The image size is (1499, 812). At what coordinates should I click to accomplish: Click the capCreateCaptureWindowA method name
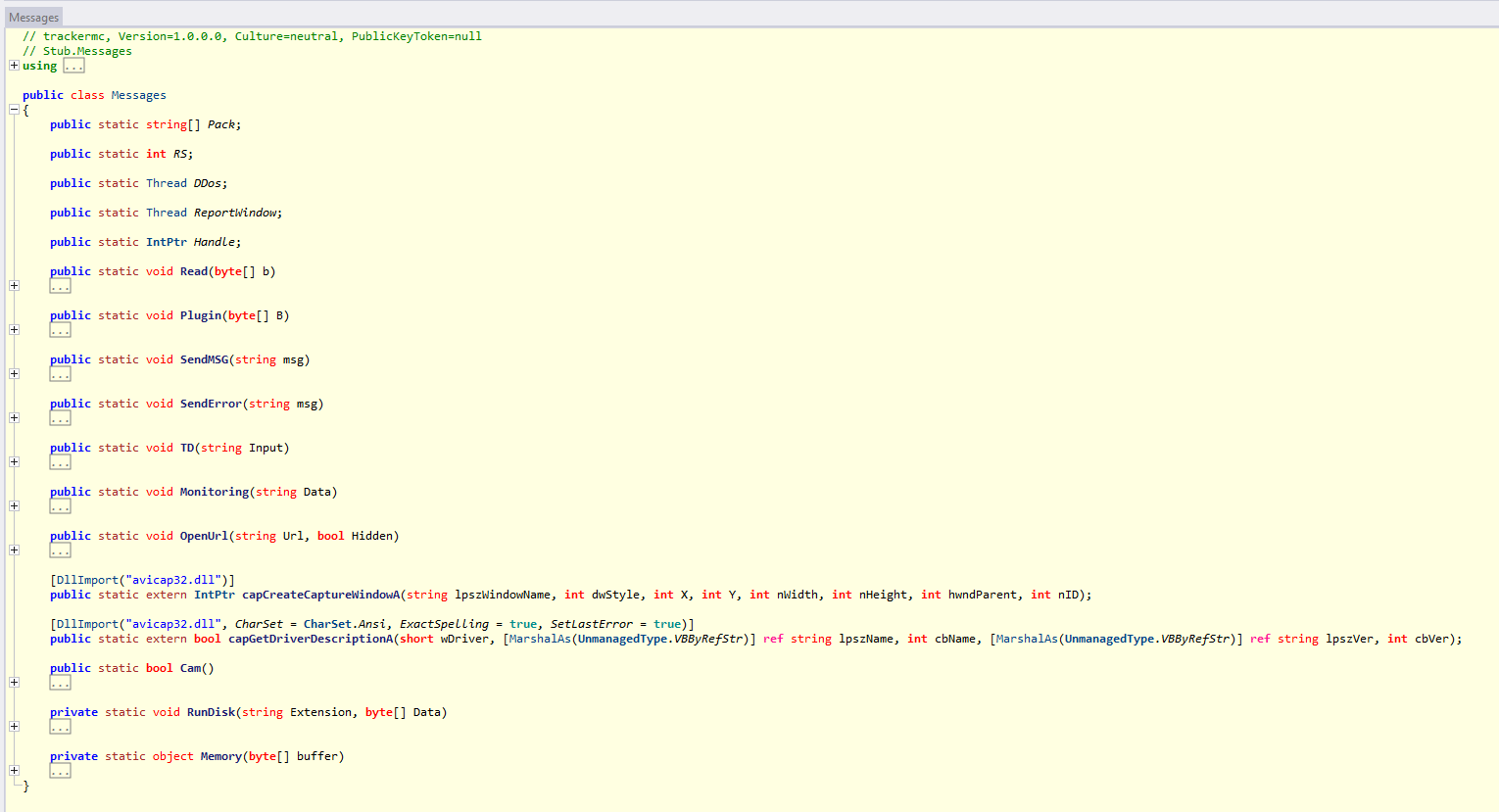[321, 595]
